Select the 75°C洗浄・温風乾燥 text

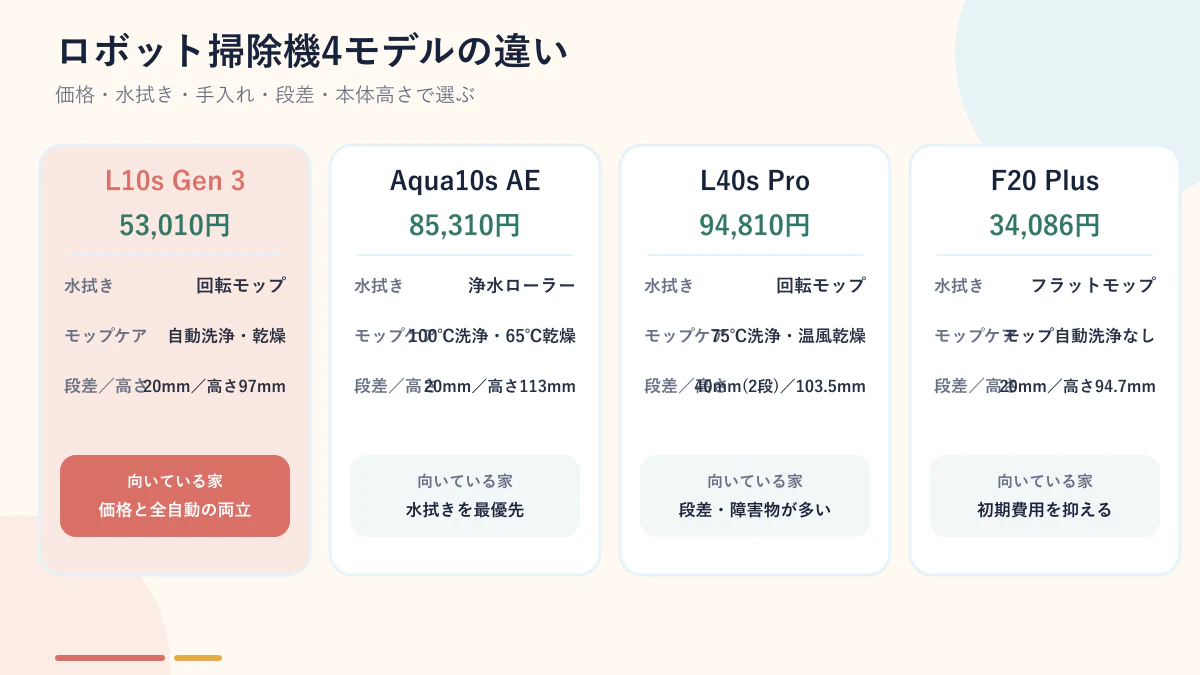(x=789, y=336)
